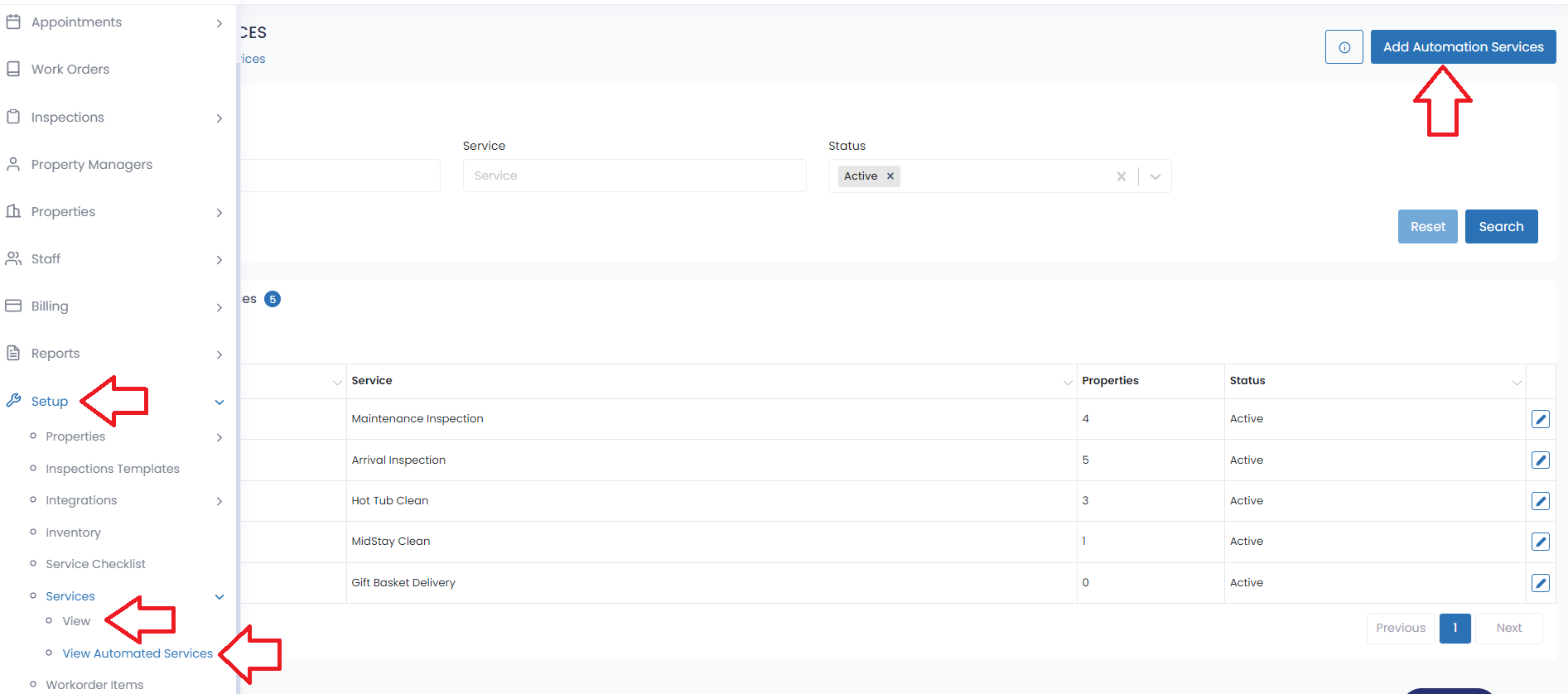Viewport: 1568px width, 694px height.
Task: Click the Reports document icon
Action: 13,353
